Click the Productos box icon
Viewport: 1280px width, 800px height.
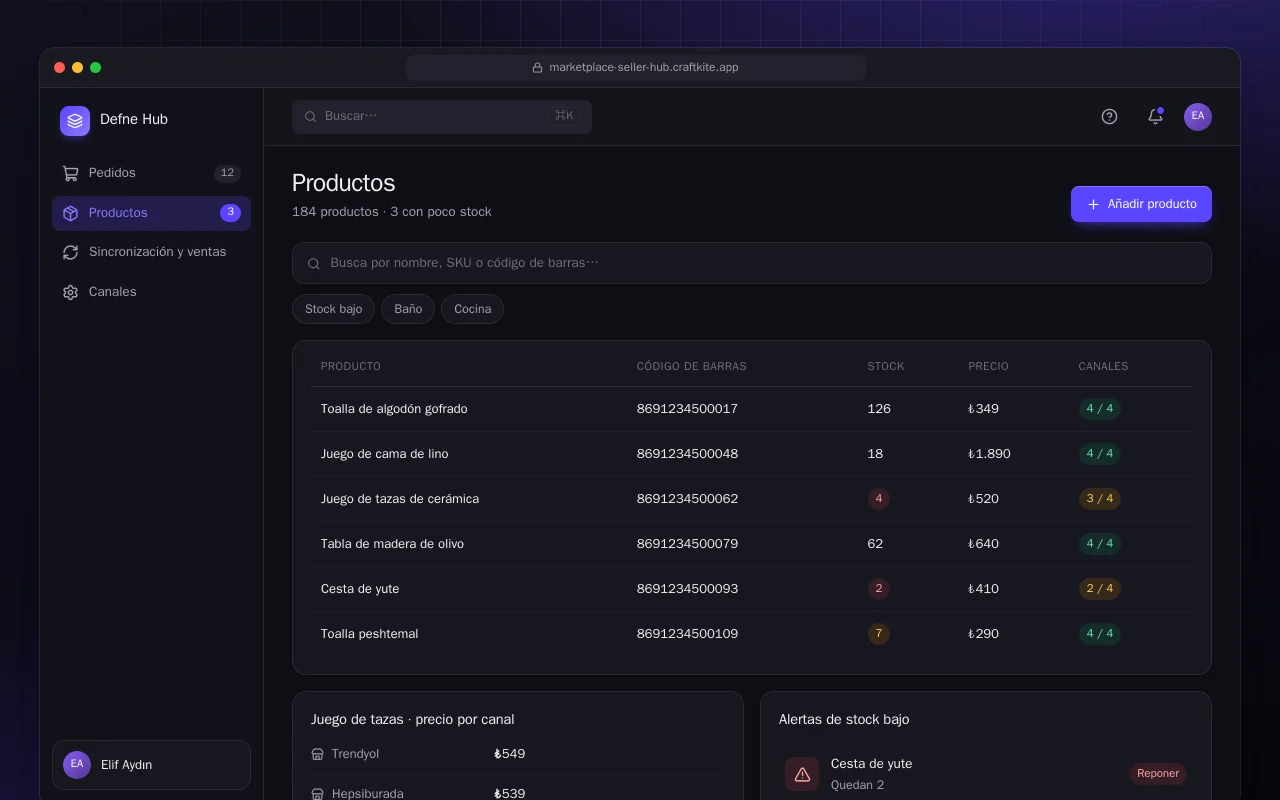tap(70, 213)
